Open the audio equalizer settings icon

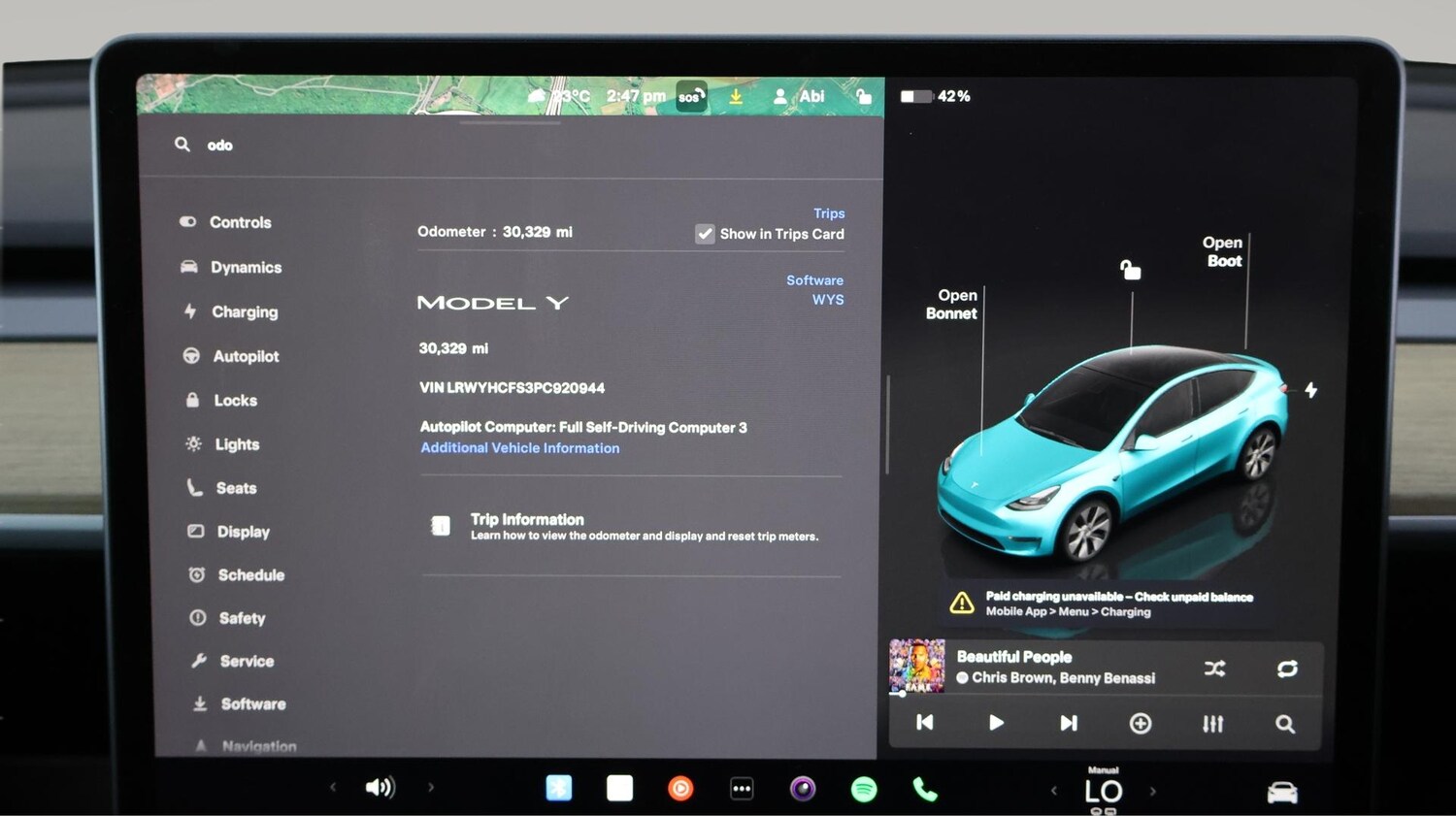(x=1212, y=724)
